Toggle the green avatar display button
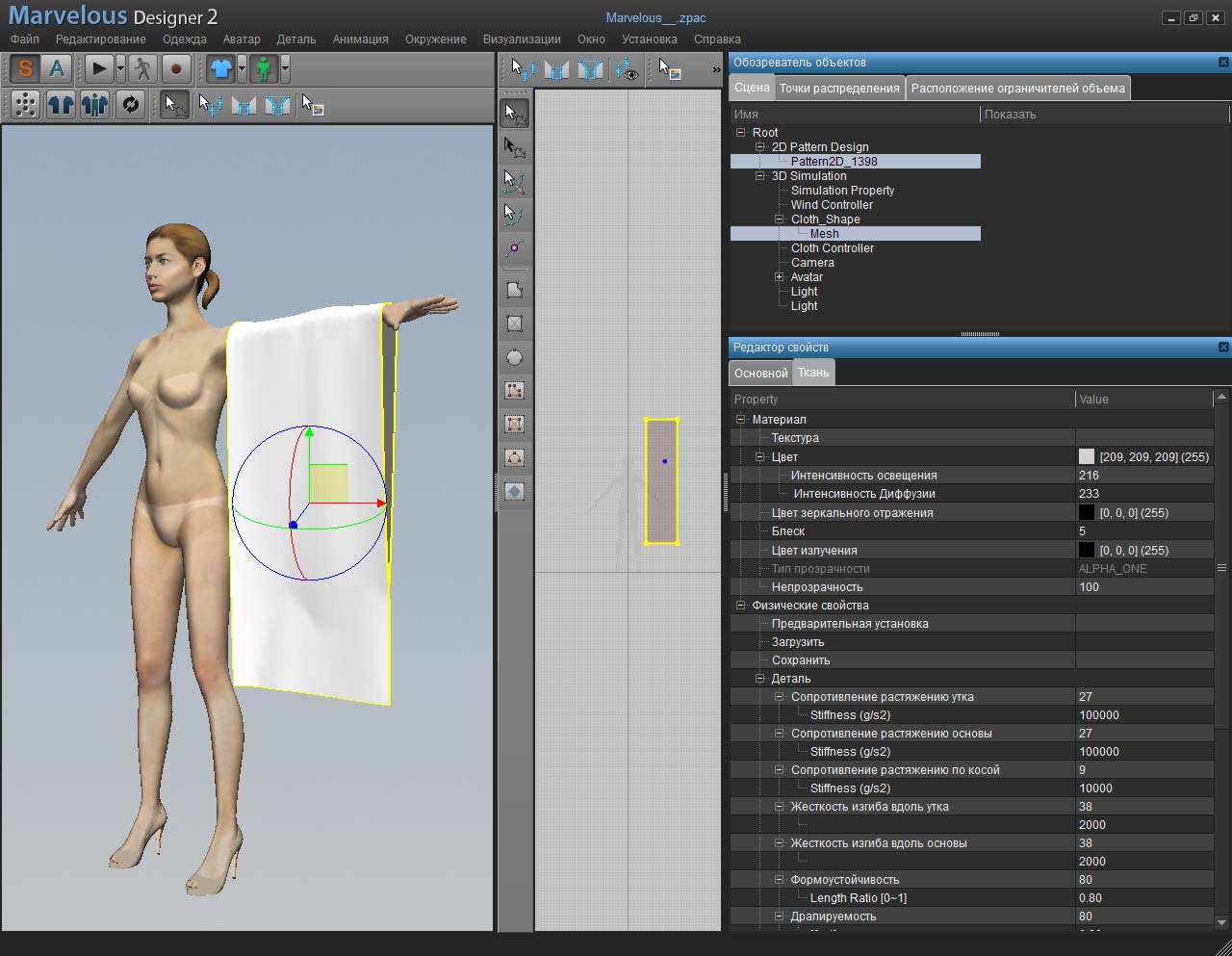 point(264,68)
